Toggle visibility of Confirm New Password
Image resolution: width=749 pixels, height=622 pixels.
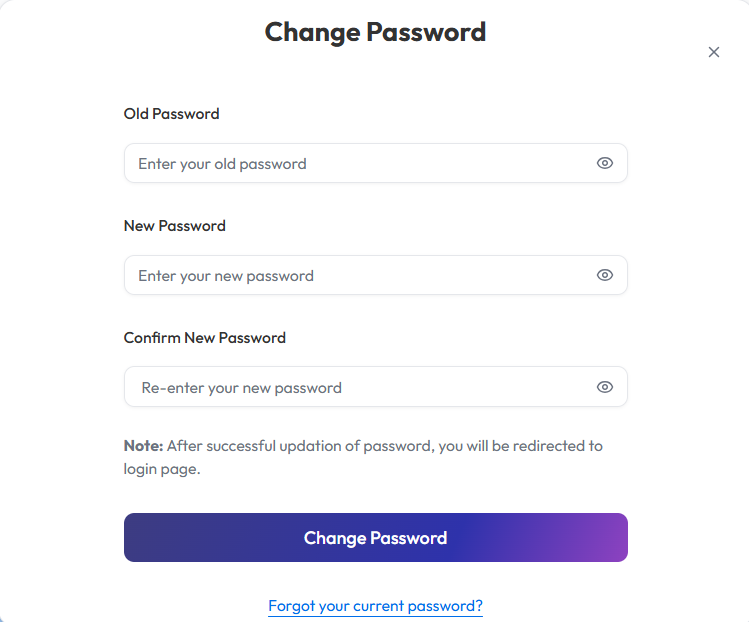[x=604, y=387]
